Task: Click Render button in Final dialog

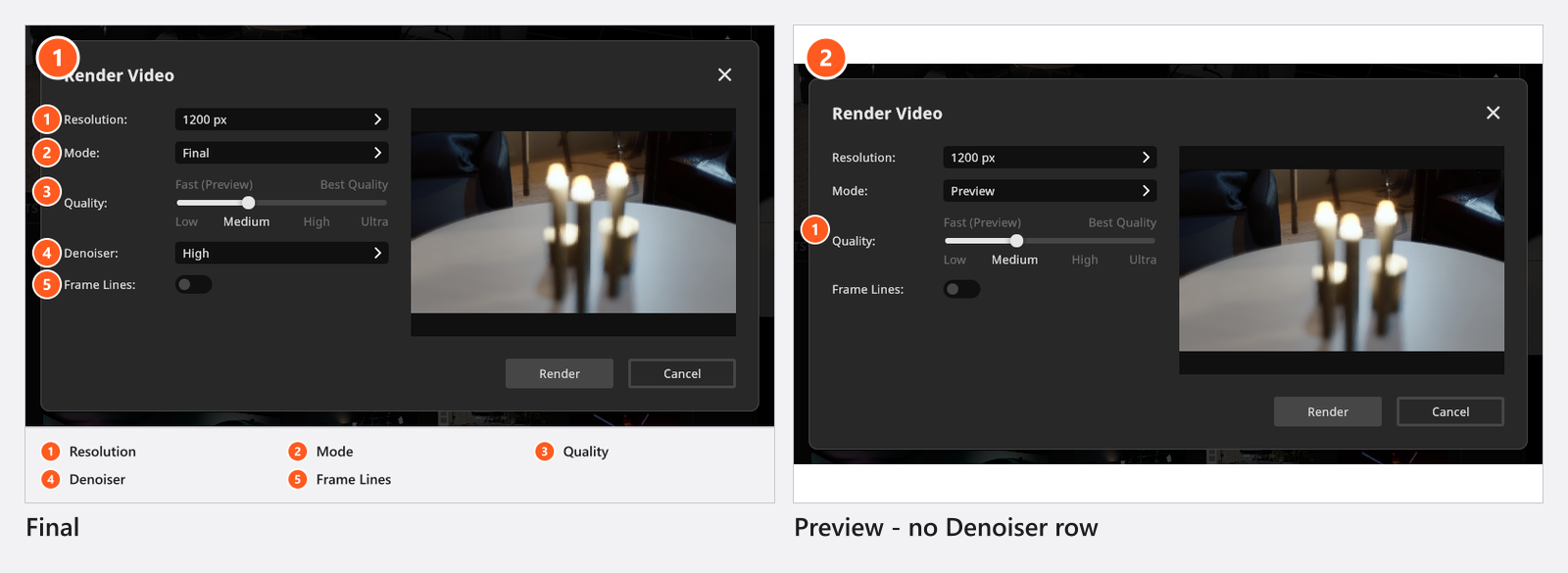Action: point(560,373)
